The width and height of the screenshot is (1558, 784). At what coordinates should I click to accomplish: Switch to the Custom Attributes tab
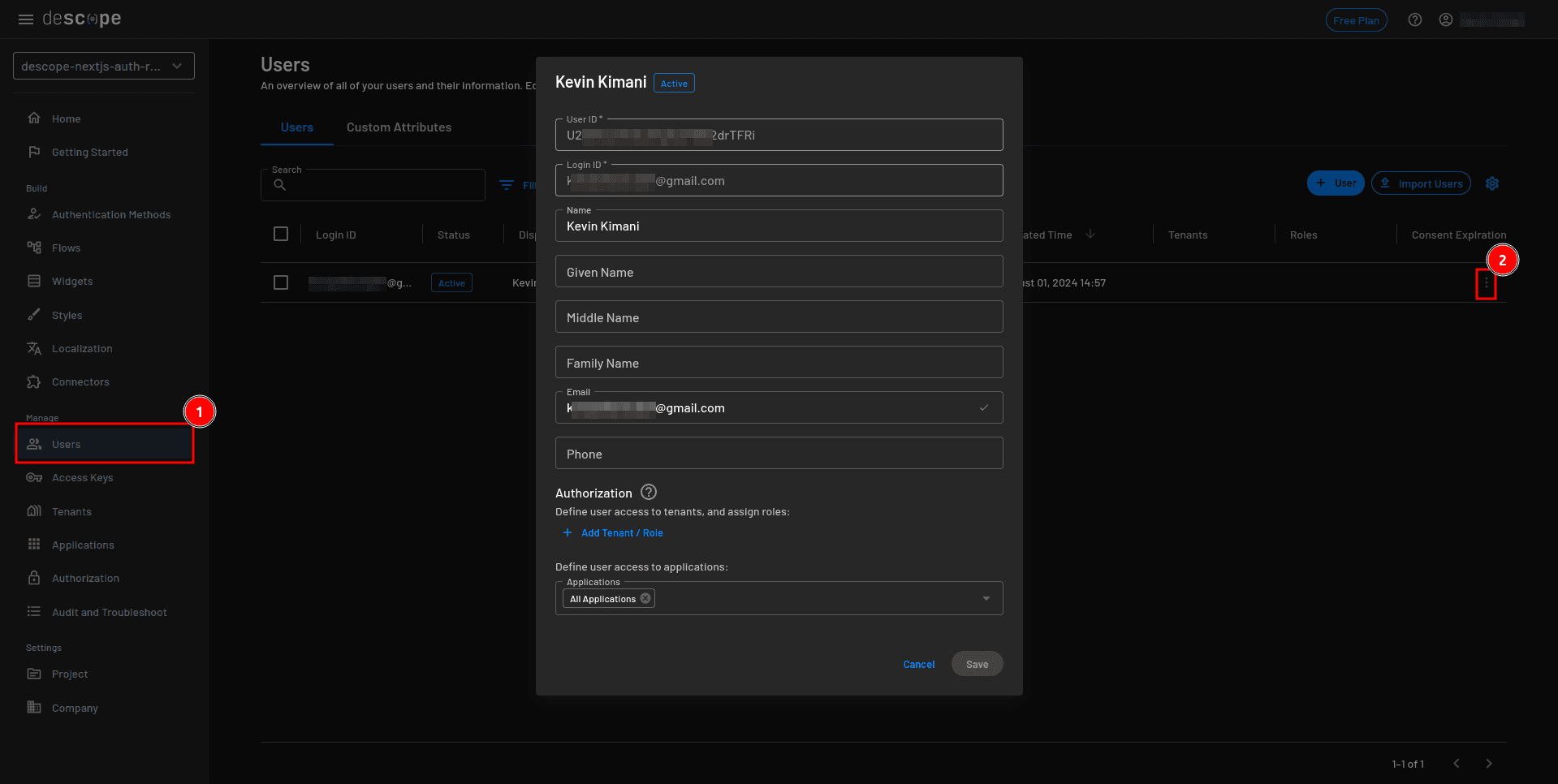tap(399, 127)
